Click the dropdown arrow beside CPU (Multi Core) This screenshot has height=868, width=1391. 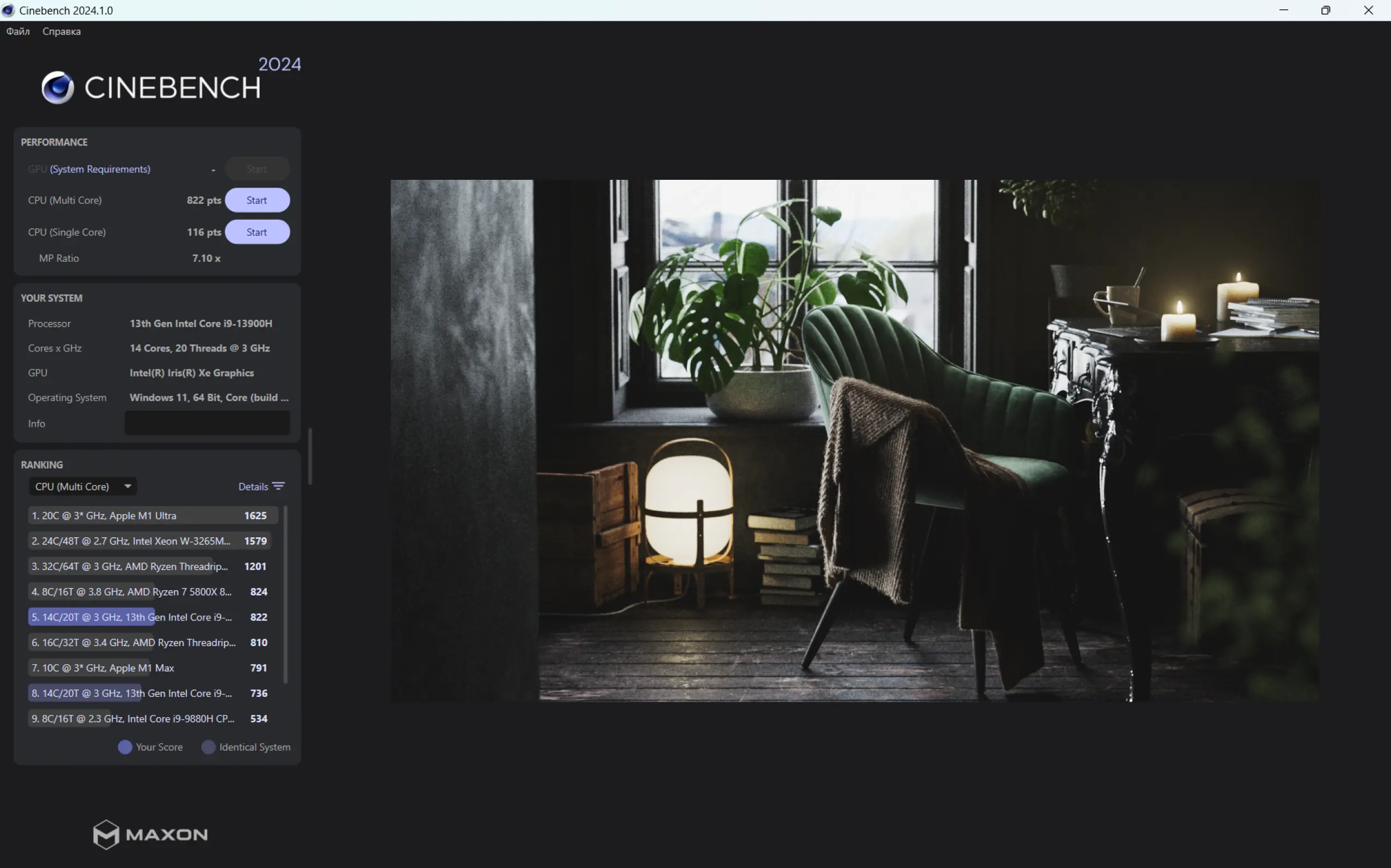coord(127,486)
